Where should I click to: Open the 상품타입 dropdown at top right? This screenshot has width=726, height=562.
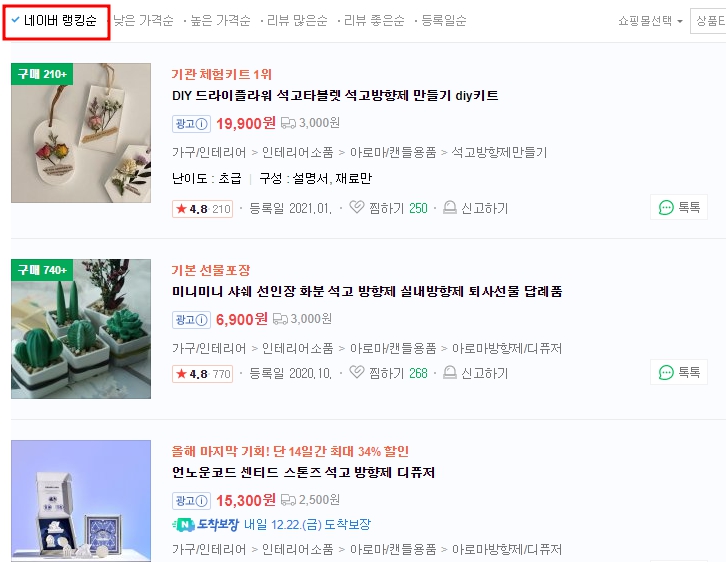pyautogui.click(x=708, y=21)
